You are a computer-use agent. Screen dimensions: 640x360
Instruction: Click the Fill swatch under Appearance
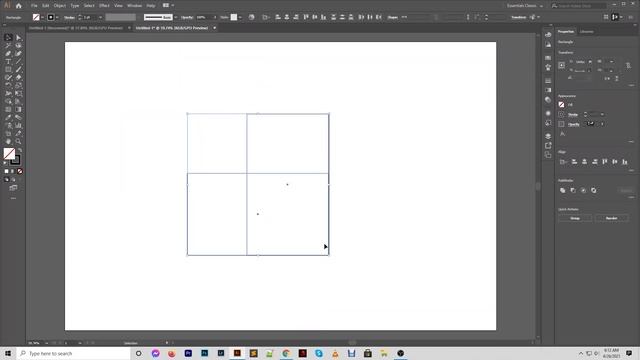click(x=562, y=104)
